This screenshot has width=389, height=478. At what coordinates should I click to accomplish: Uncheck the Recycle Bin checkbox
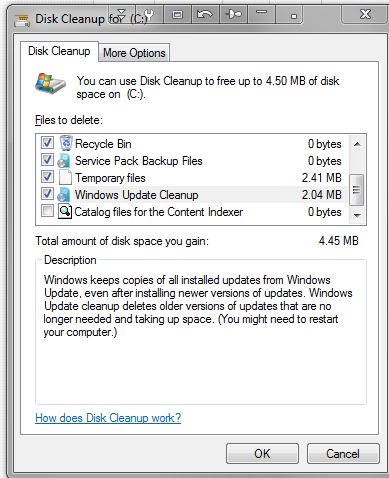[x=47, y=143]
